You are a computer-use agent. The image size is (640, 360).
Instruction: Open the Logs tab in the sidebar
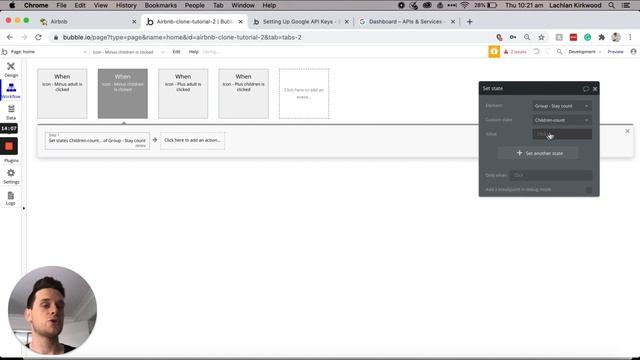coord(11,198)
